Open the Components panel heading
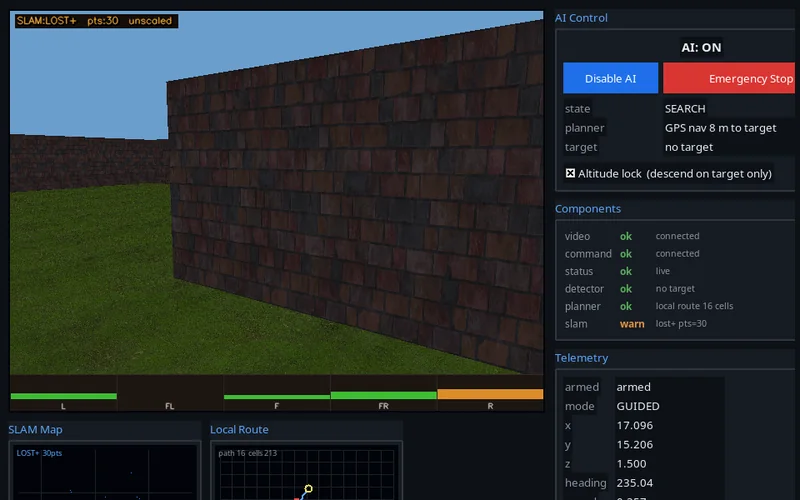The image size is (800, 500). 588,209
